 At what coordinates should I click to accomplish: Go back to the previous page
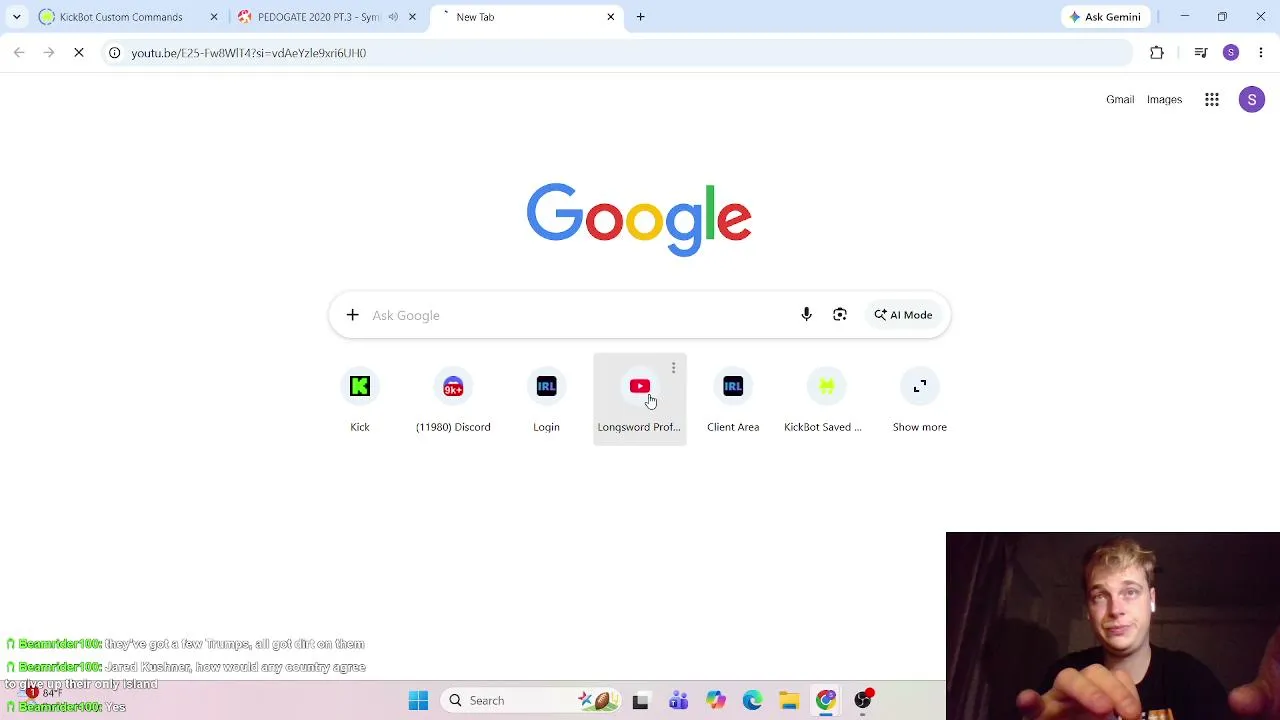click(x=19, y=53)
